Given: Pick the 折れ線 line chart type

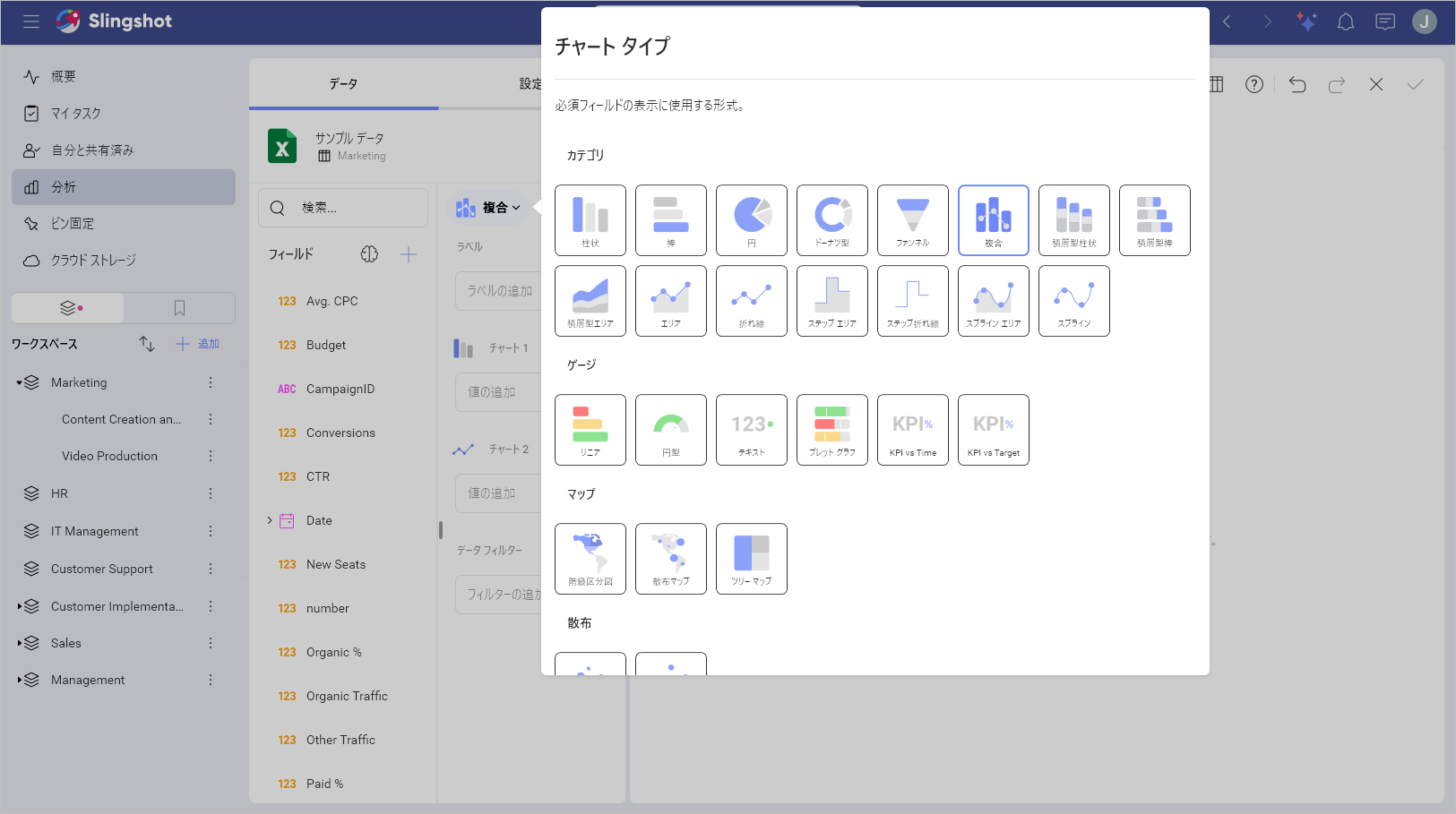Looking at the screenshot, I should [752, 301].
